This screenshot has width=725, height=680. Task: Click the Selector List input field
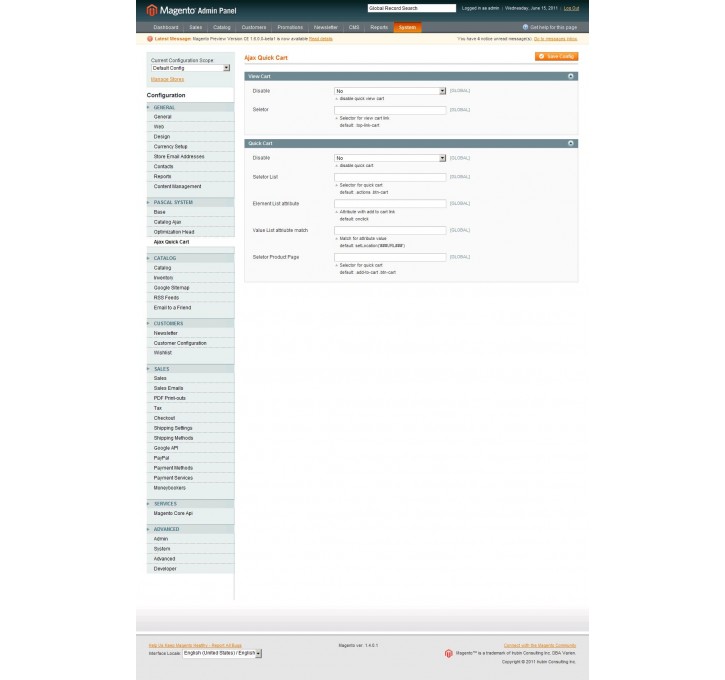click(x=390, y=177)
